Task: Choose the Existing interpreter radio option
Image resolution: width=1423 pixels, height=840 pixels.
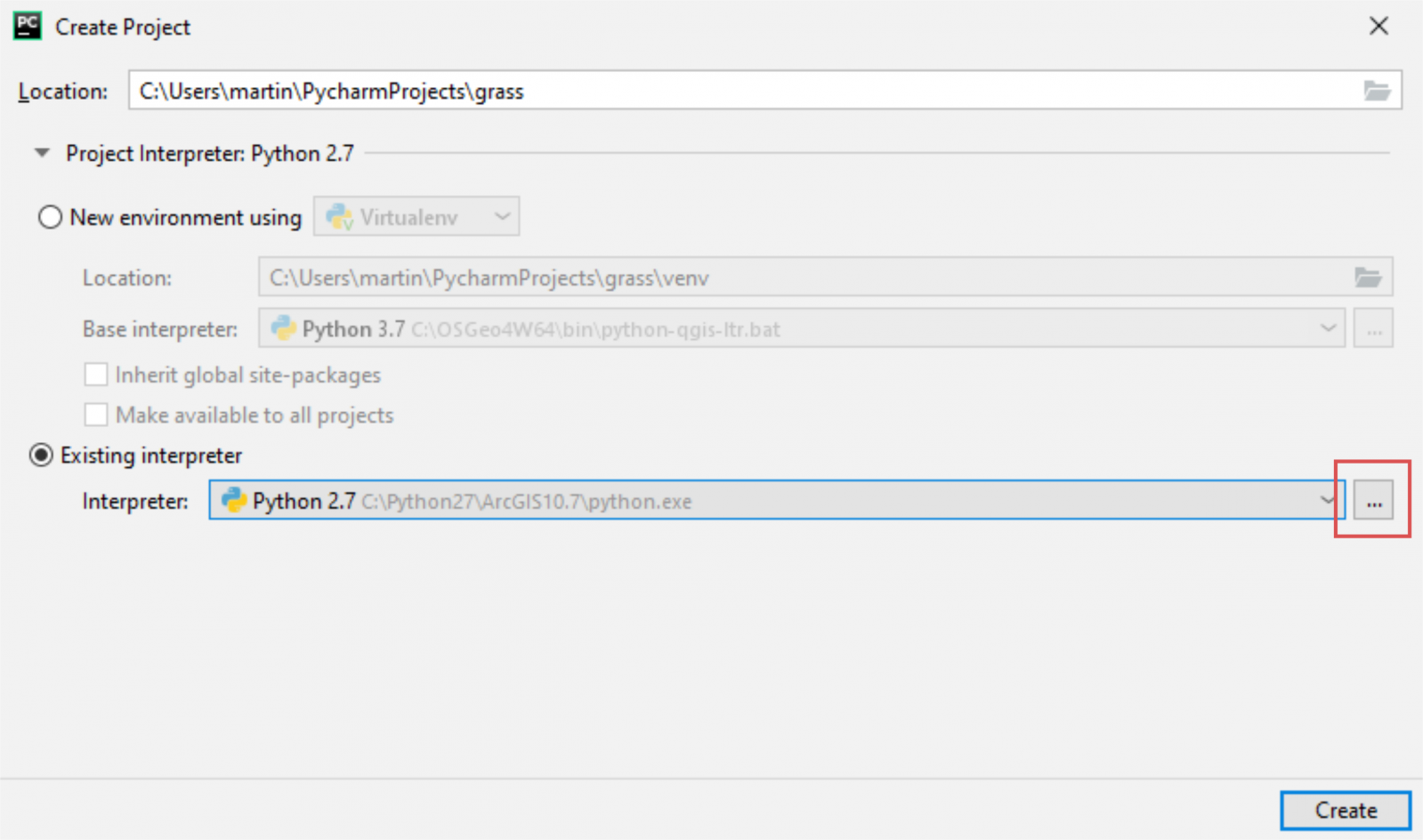Action: (41, 456)
